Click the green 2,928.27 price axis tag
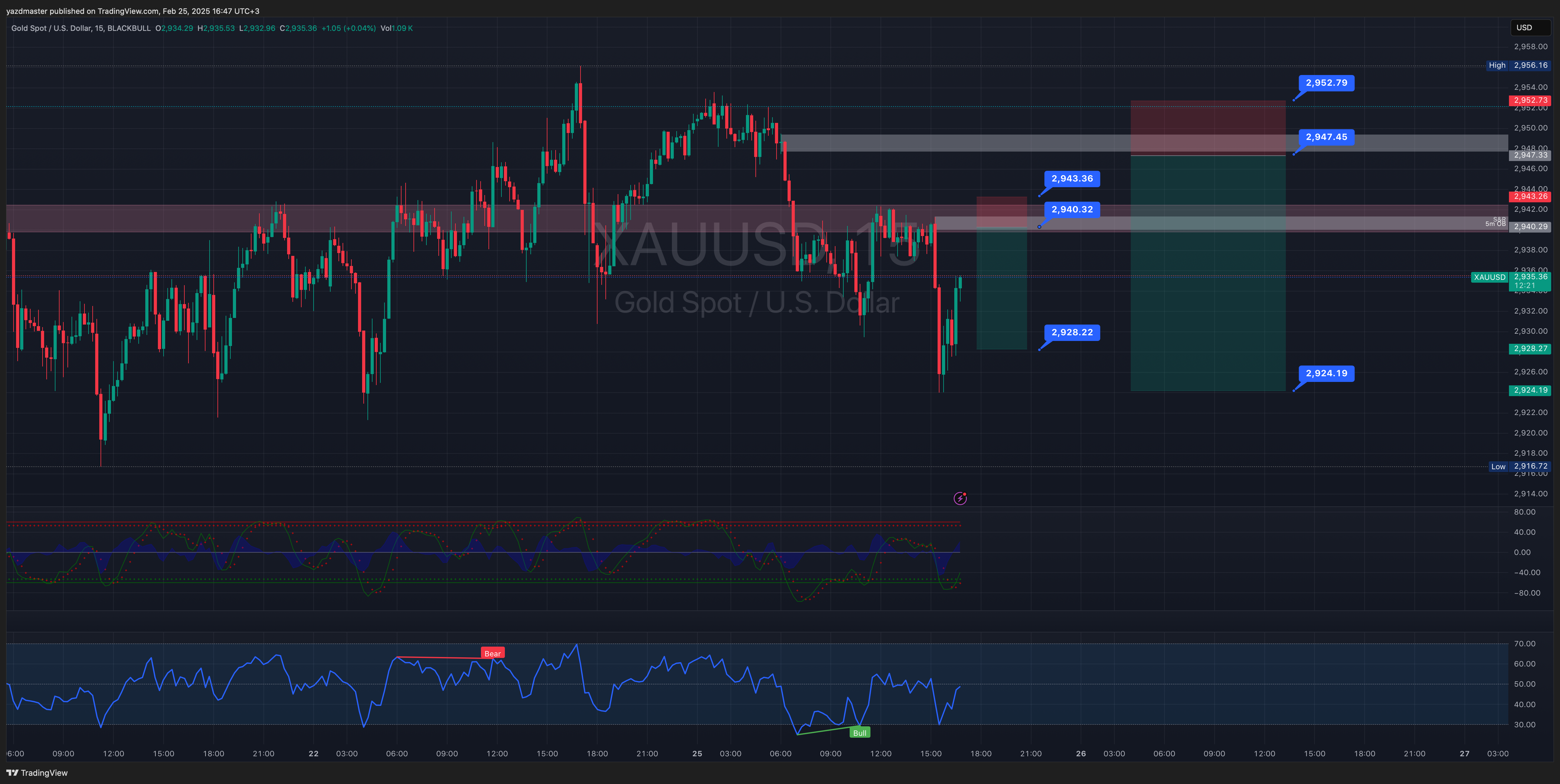 pos(1530,349)
